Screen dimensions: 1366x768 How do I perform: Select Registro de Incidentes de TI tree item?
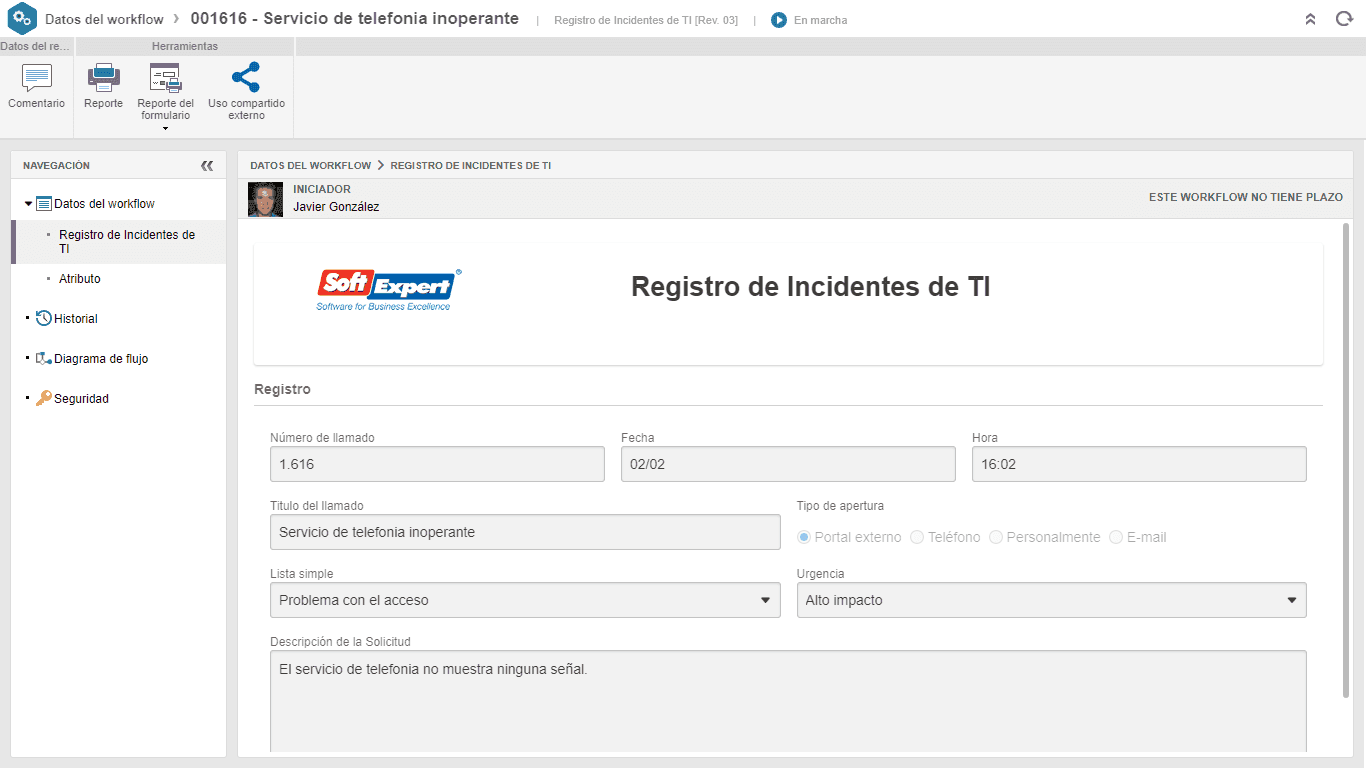coord(127,241)
